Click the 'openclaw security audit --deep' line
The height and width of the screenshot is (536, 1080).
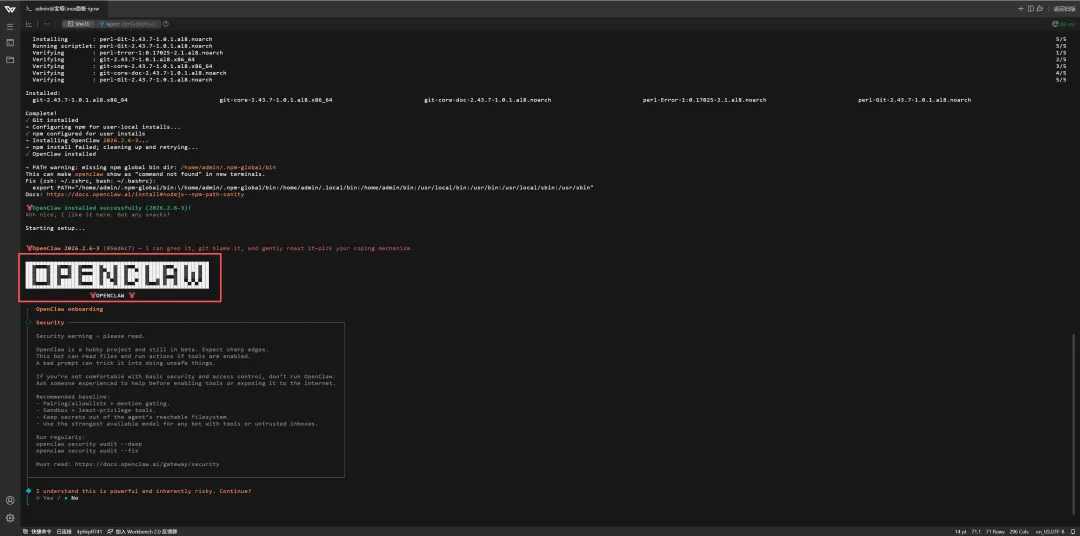coord(89,444)
